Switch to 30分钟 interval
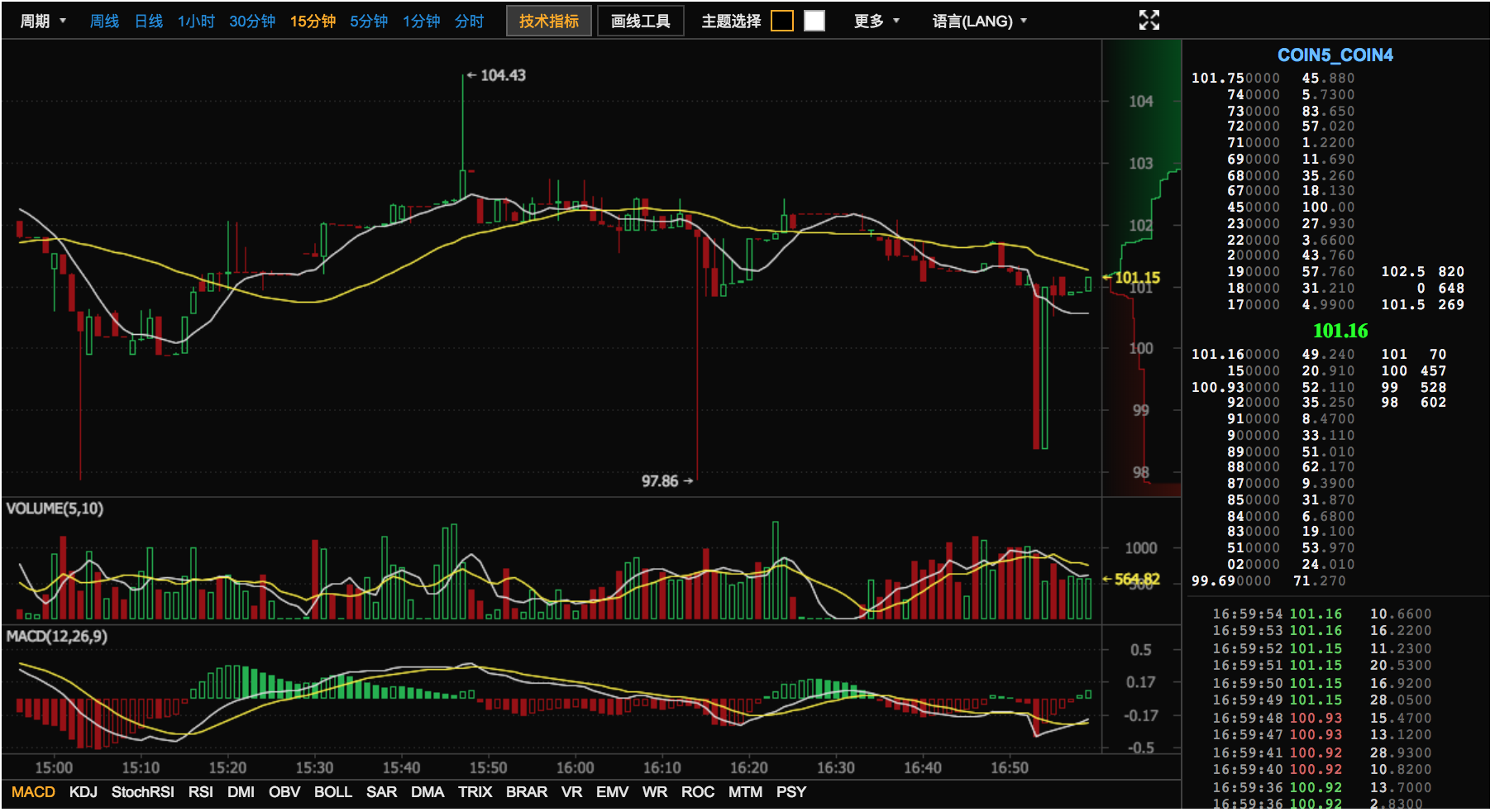1495x812 pixels. [252, 21]
